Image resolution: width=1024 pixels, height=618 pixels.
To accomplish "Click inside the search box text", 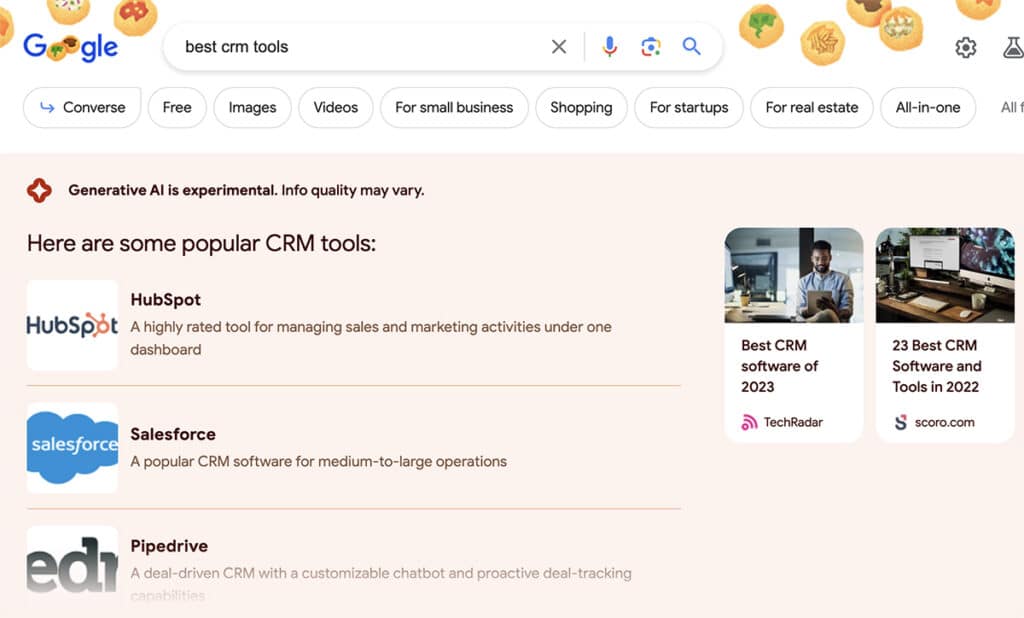I will [236, 47].
